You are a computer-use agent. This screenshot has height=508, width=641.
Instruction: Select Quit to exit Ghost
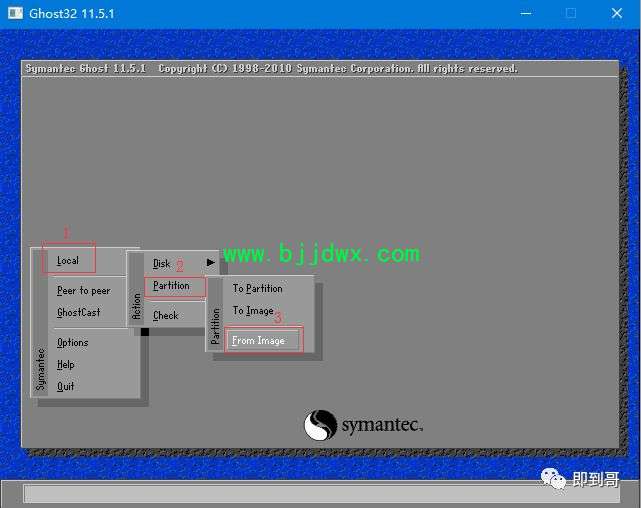coord(65,386)
